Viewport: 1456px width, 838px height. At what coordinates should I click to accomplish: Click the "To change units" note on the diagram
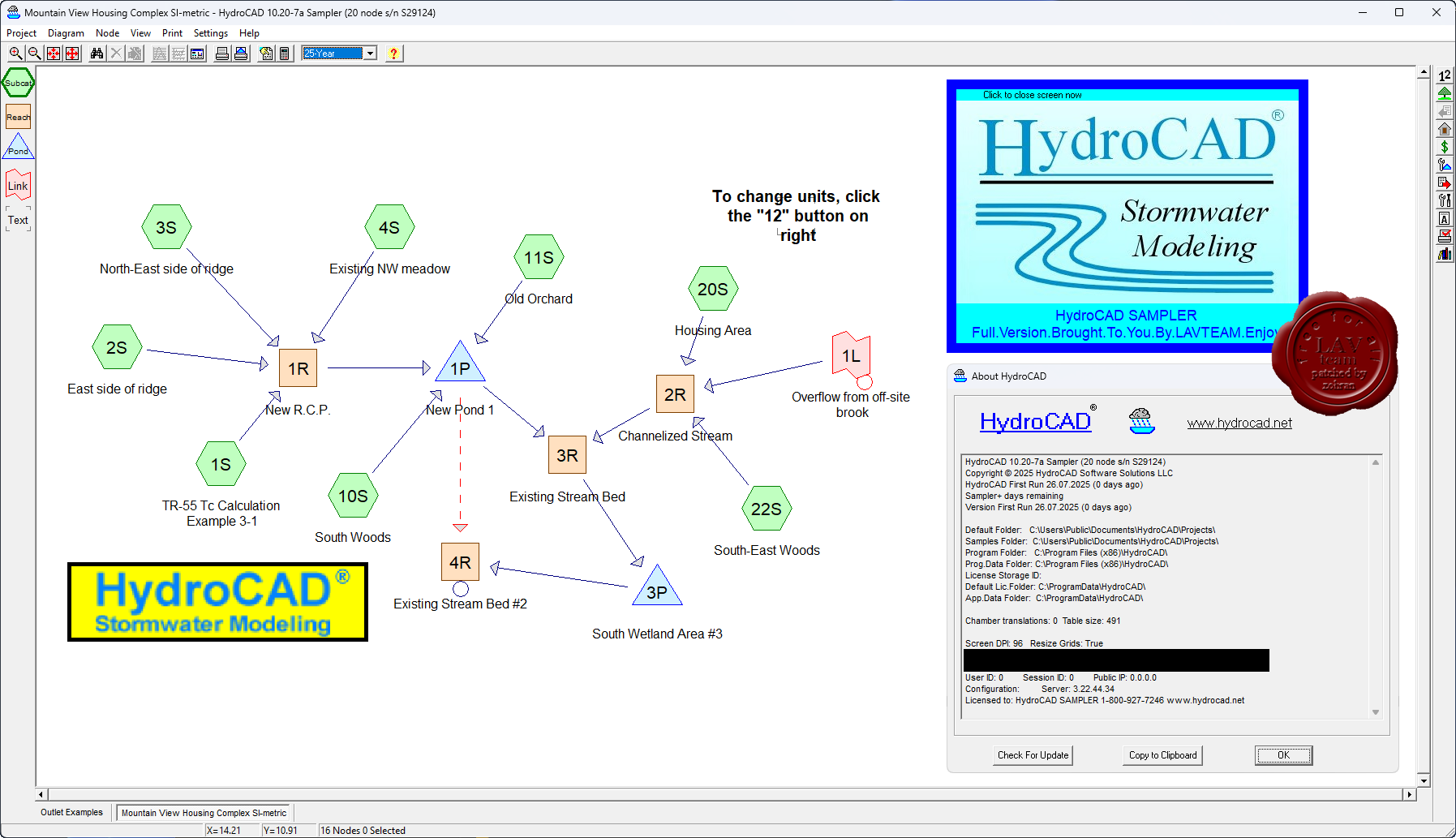pos(796,216)
